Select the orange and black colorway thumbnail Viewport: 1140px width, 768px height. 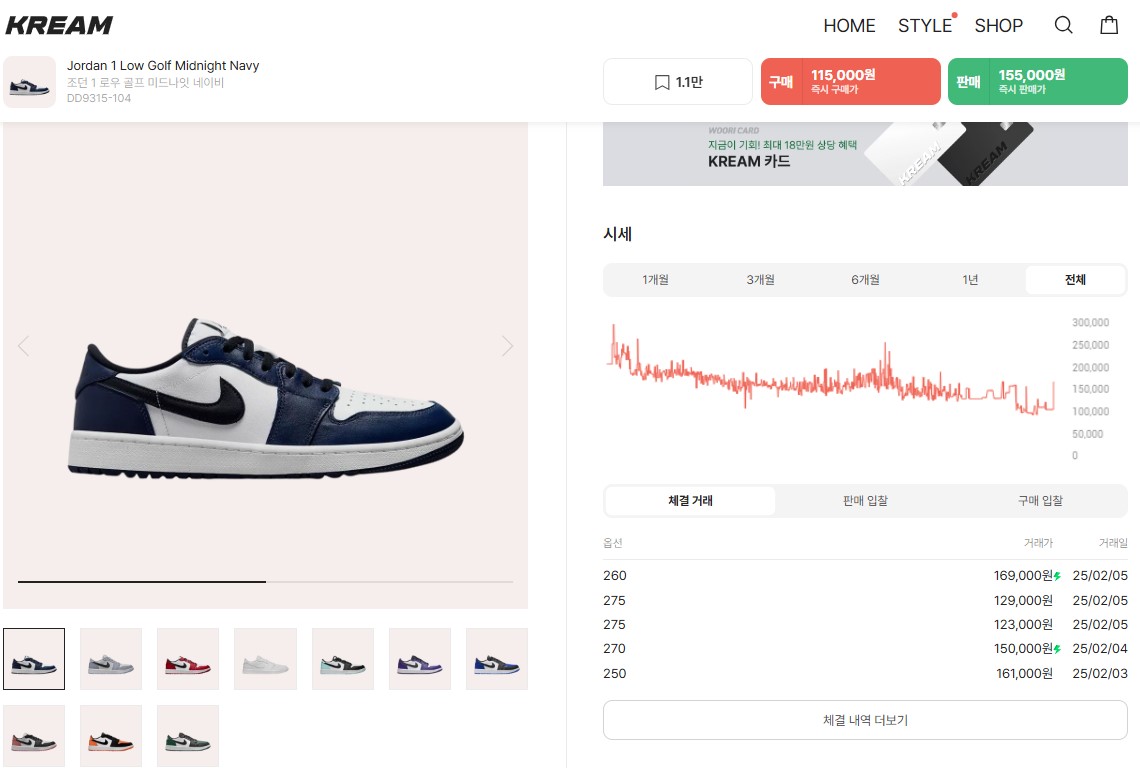(x=111, y=736)
